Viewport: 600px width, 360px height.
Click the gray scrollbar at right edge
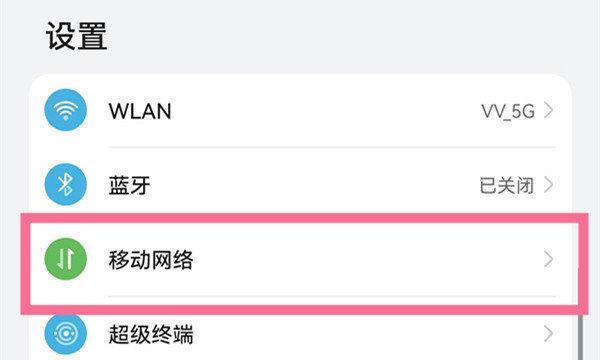(x=580, y=337)
